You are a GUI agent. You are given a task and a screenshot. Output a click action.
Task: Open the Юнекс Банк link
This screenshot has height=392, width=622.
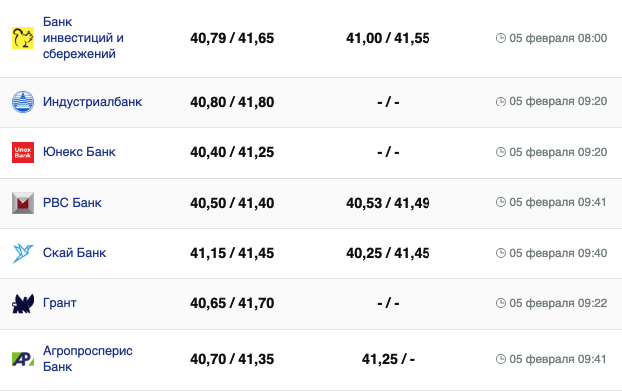coord(79,152)
